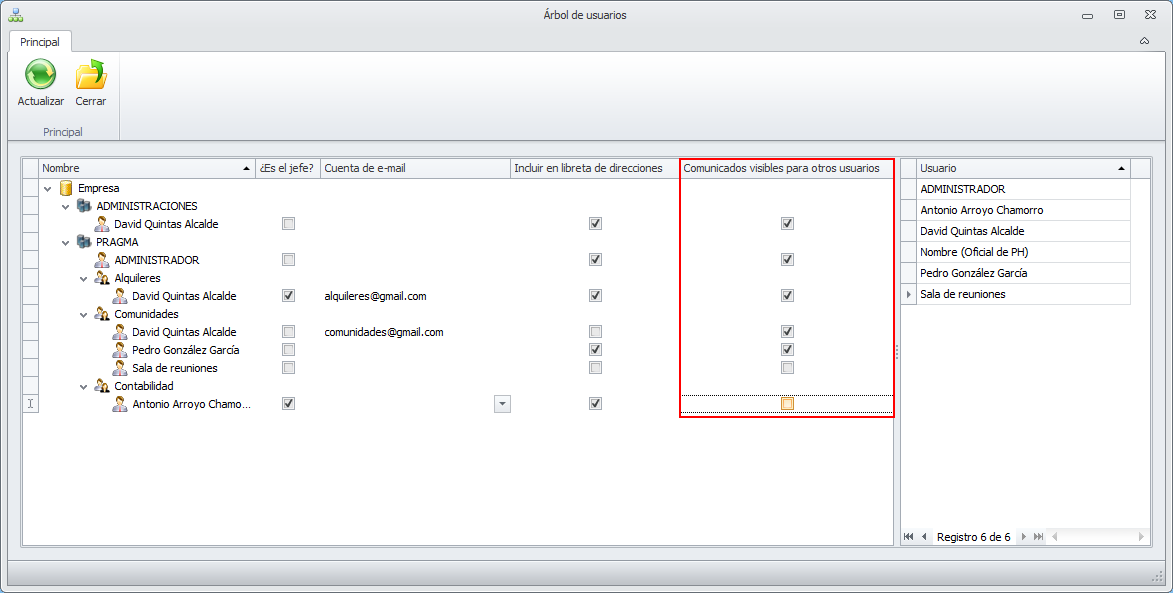Collapse the ADMINISTRACIONES node
This screenshot has width=1173, height=593.
(x=66, y=206)
